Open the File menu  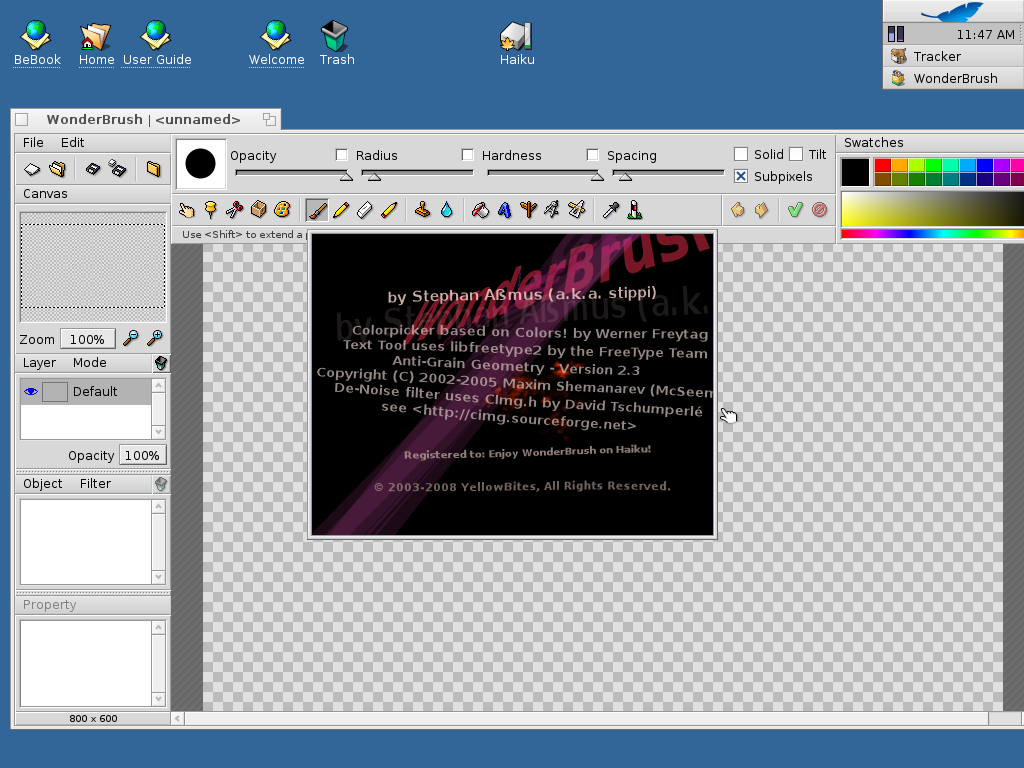33,142
